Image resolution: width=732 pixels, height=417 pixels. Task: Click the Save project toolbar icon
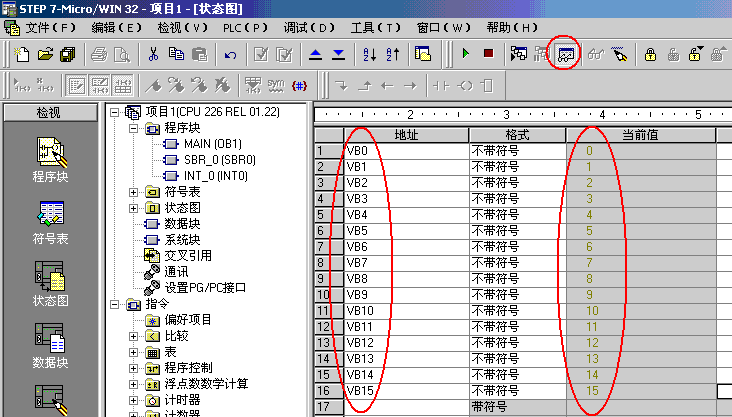click(x=67, y=53)
